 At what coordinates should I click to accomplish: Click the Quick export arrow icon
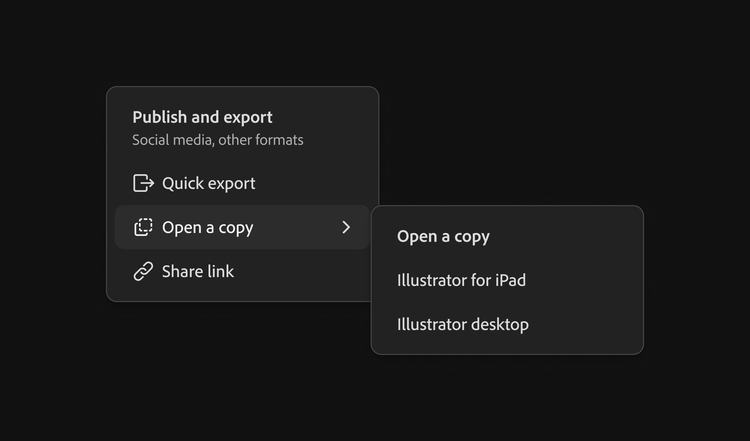point(143,183)
